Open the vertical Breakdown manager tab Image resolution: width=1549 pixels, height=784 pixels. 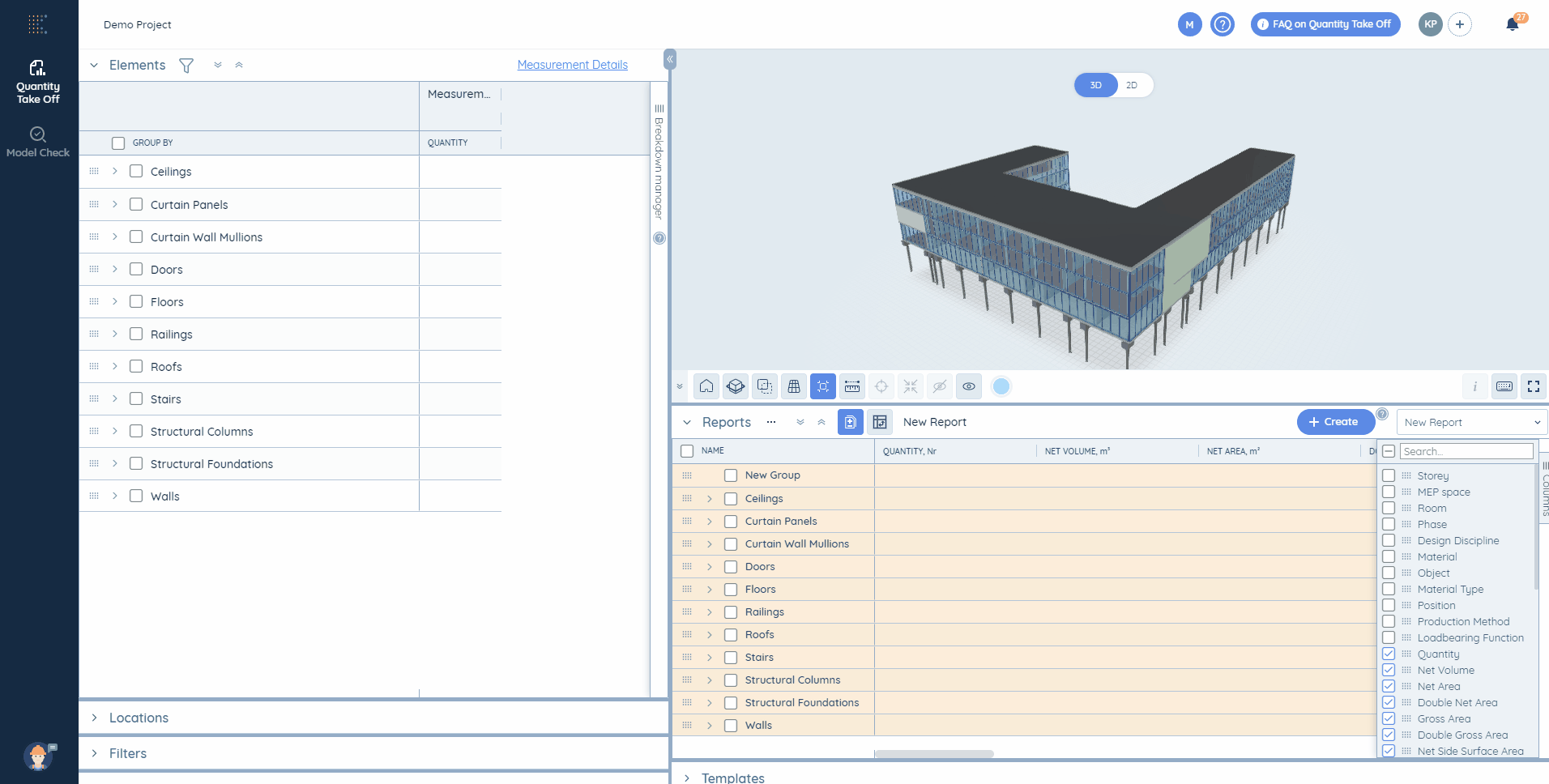(659, 162)
